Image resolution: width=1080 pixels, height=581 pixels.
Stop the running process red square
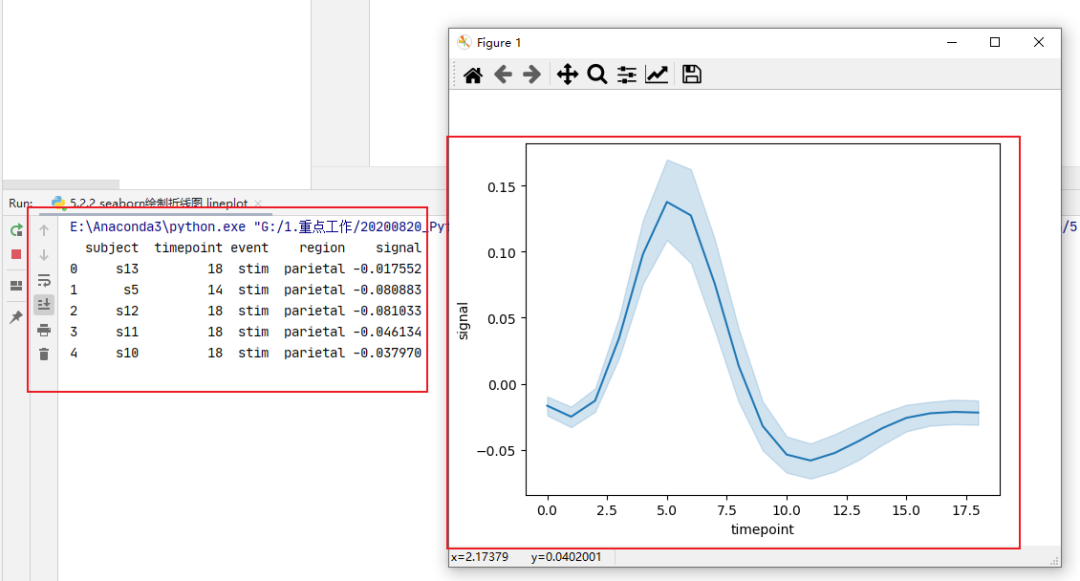click(16, 255)
